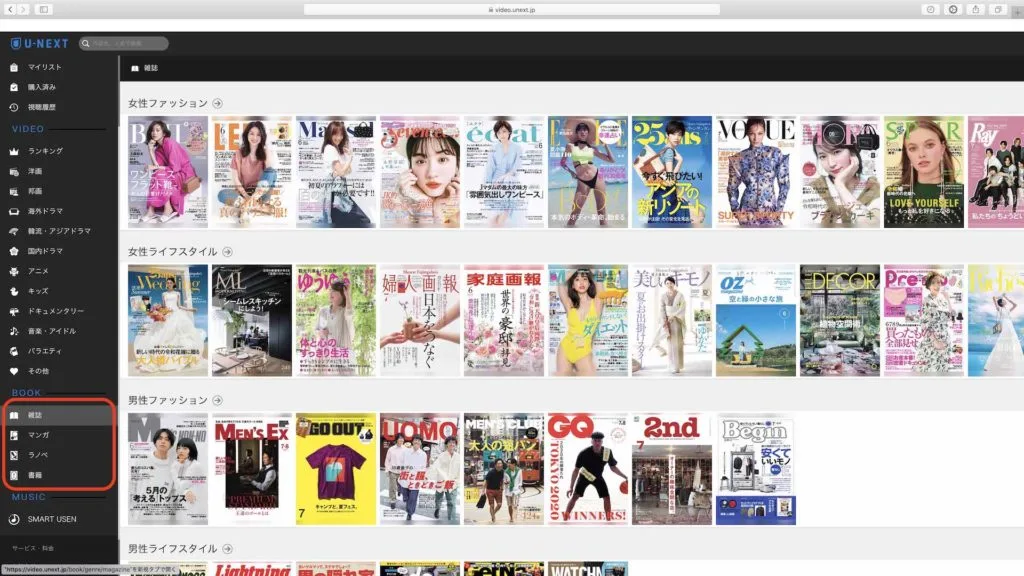Open the Wedding magazine cover
Screen dimensions: 1024x576
[x=168, y=321]
